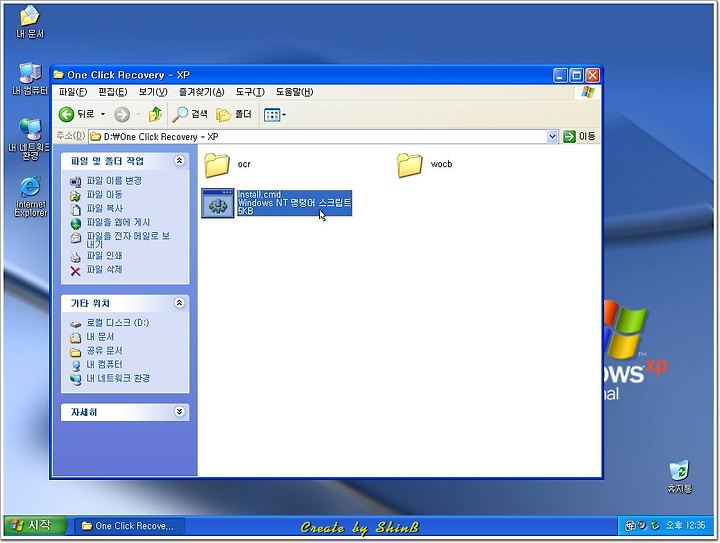
Task: Open the 파일(F) menu
Action: coord(73,92)
